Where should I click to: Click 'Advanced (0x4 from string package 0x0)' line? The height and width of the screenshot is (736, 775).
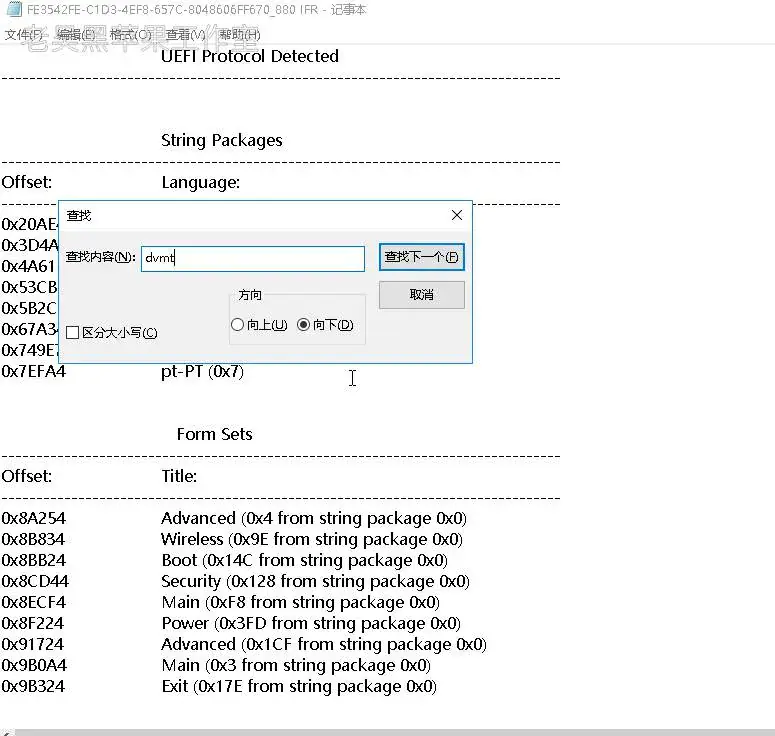pos(314,518)
